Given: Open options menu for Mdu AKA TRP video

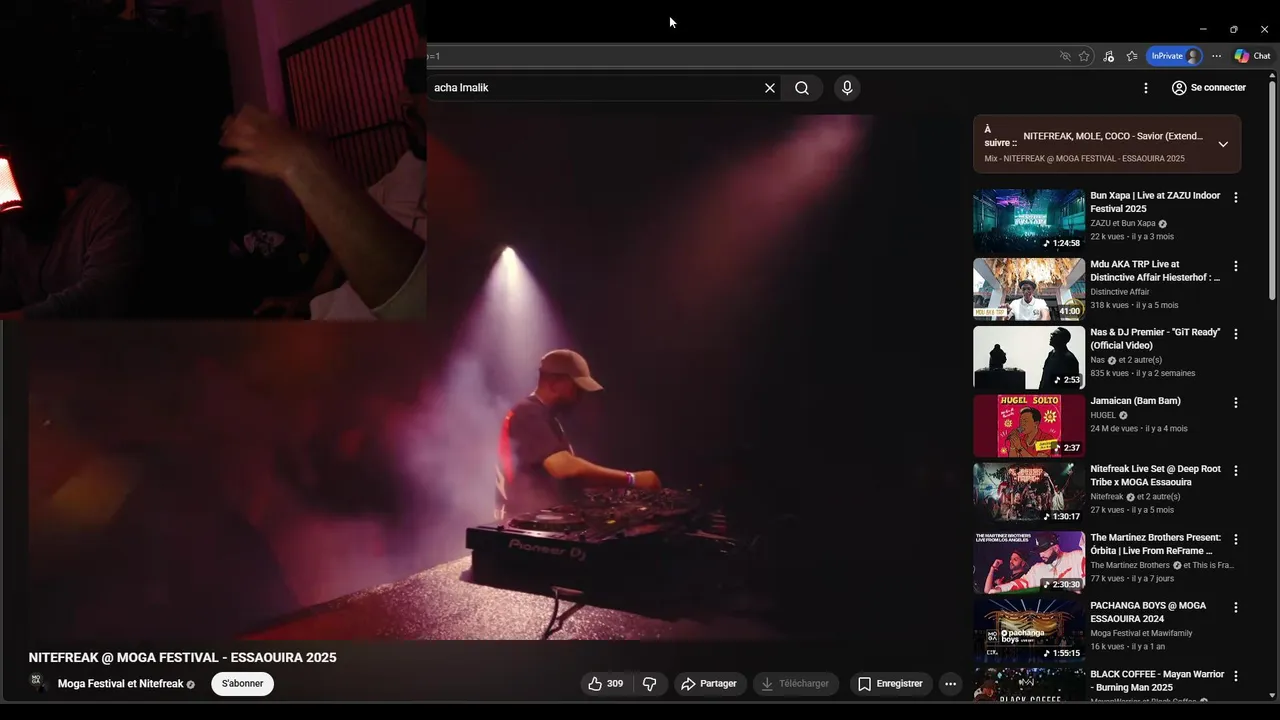Looking at the screenshot, I should 1236,266.
